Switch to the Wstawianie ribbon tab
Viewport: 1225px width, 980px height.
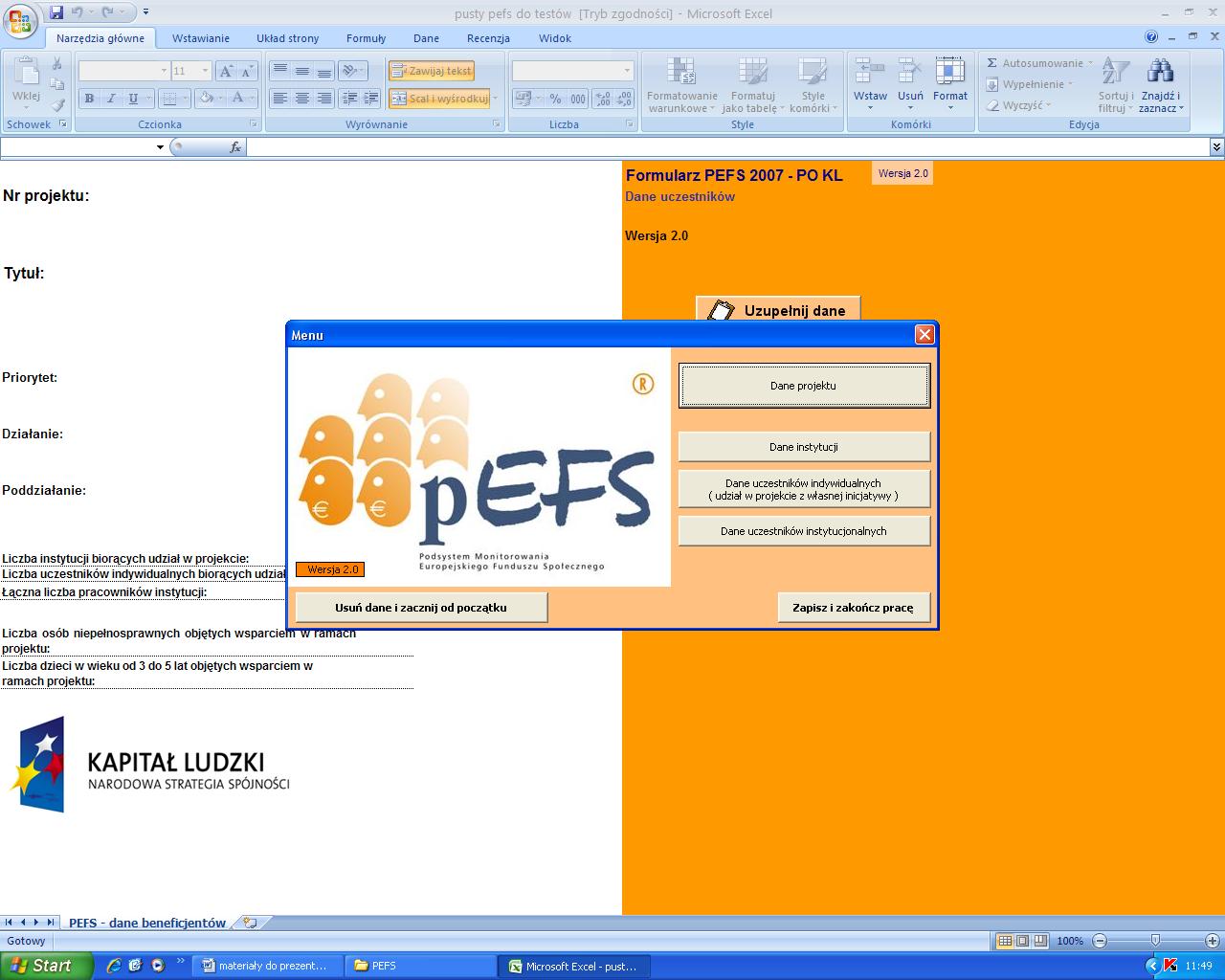point(201,38)
